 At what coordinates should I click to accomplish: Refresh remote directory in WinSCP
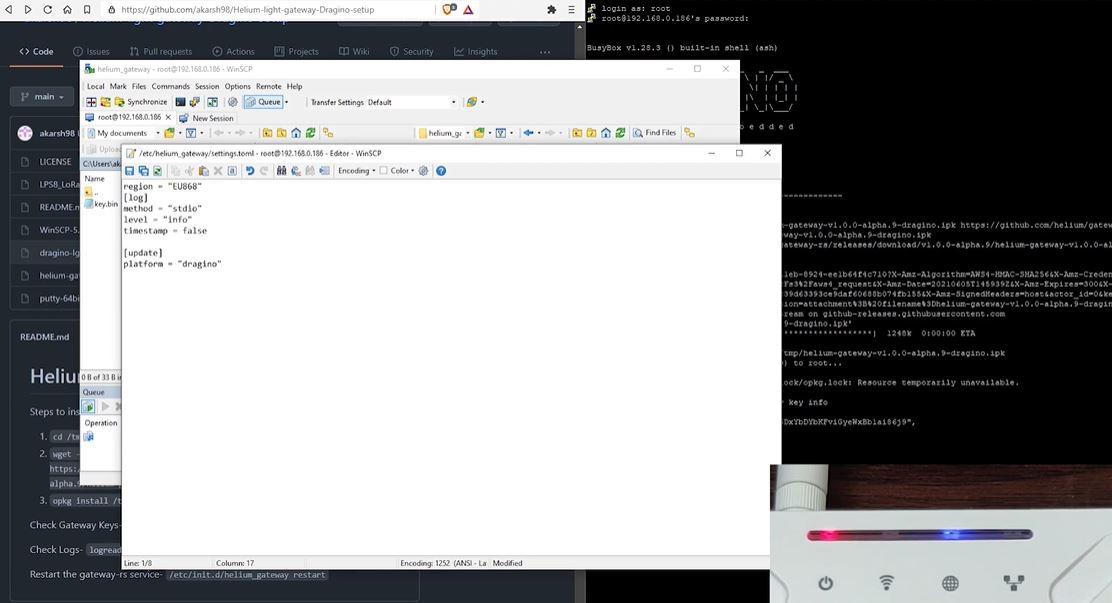(621, 133)
